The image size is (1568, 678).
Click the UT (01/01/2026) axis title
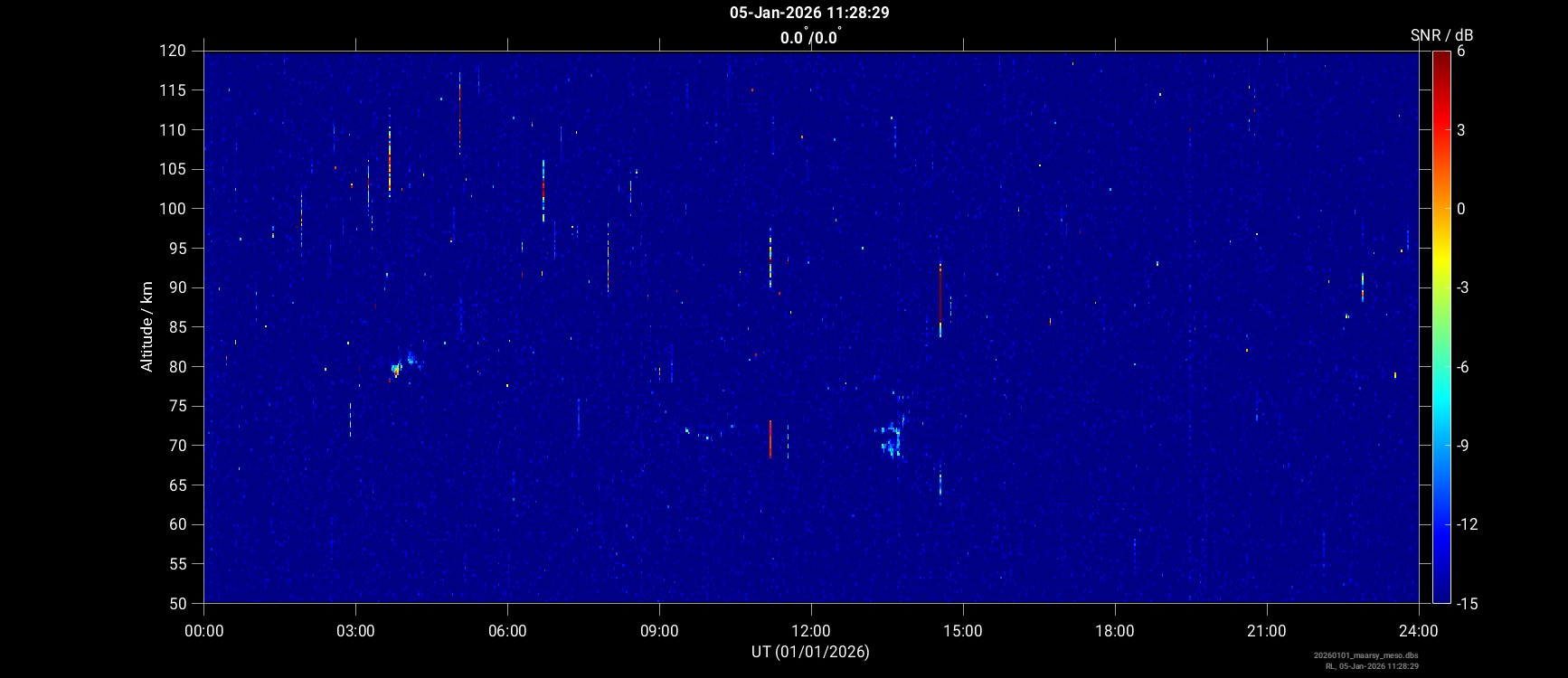point(809,652)
